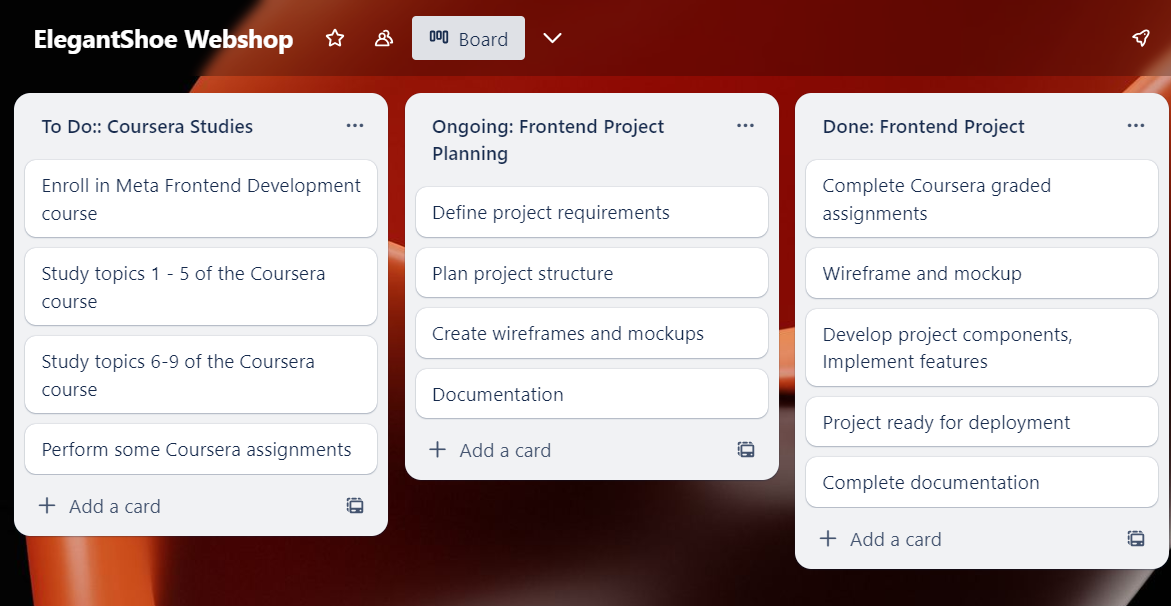Viewport: 1171px width, 606px height.
Task: Click Add a card under Documentation
Action: [504, 450]
